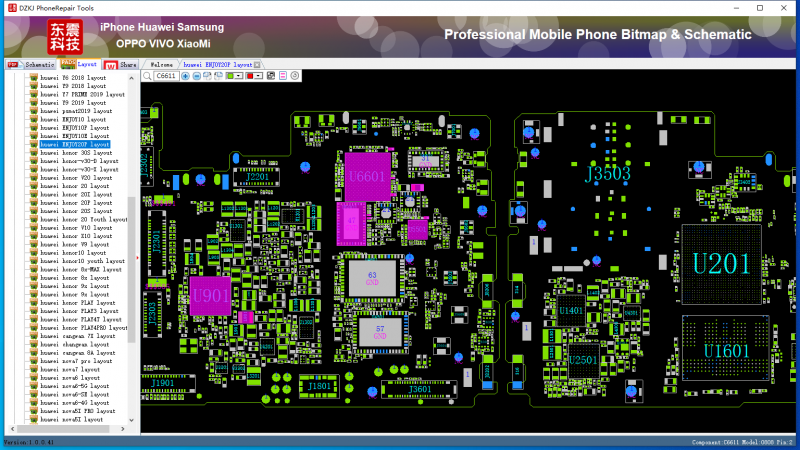This screenshot has height=450, width=800.
Task: Select huawei ENJOY20P layout in tree
Action: tap(74, 144)
